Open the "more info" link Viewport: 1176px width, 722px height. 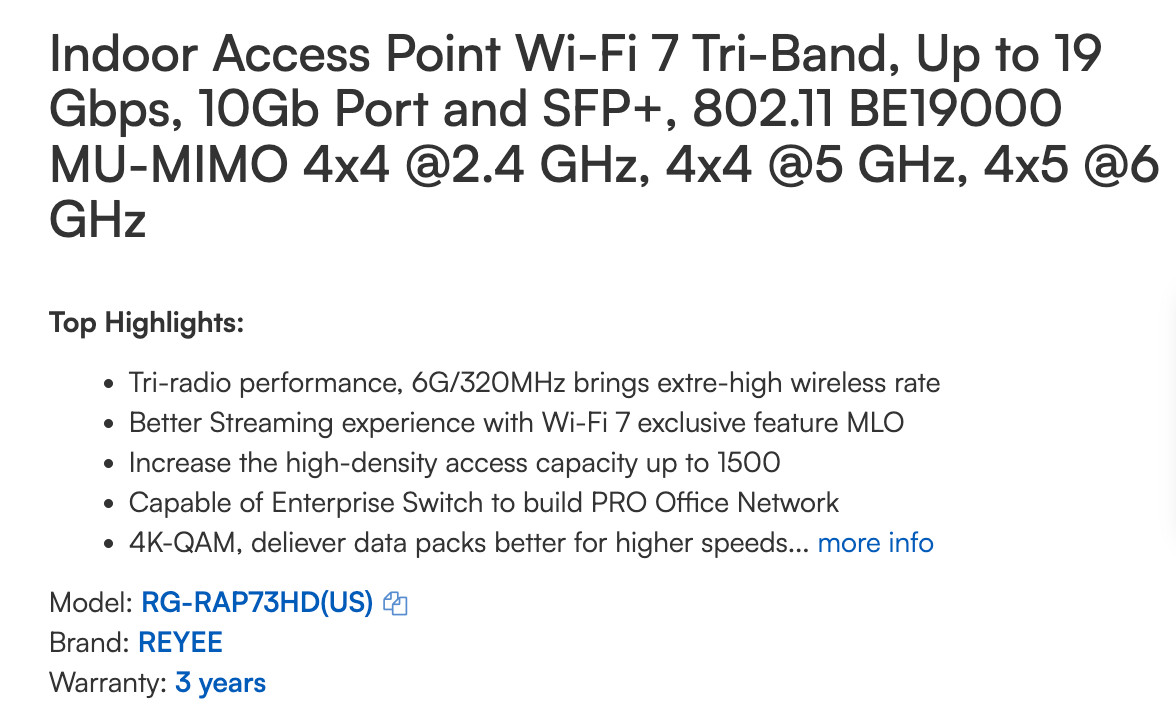pyautogui.click(x=875, y=543)
